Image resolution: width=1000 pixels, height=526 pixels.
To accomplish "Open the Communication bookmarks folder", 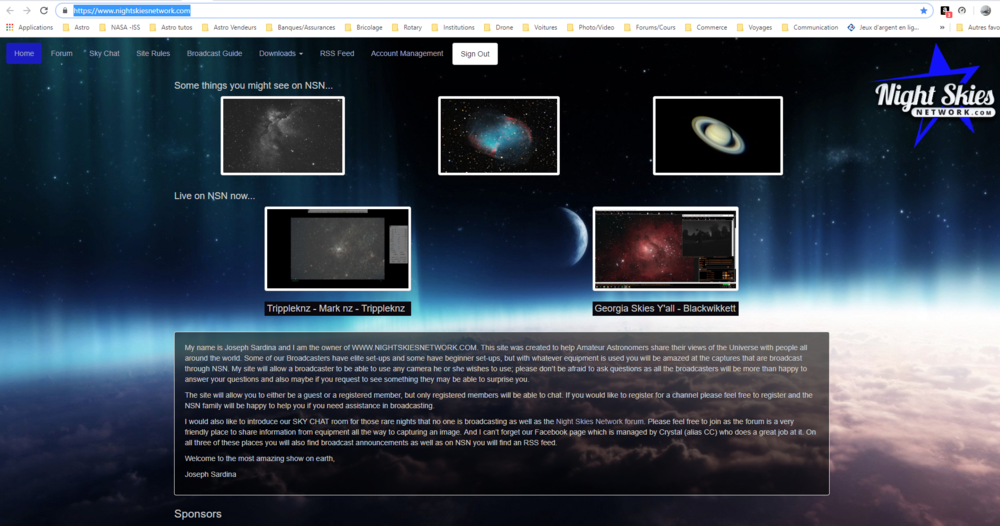I will click(x=810, y=27).
